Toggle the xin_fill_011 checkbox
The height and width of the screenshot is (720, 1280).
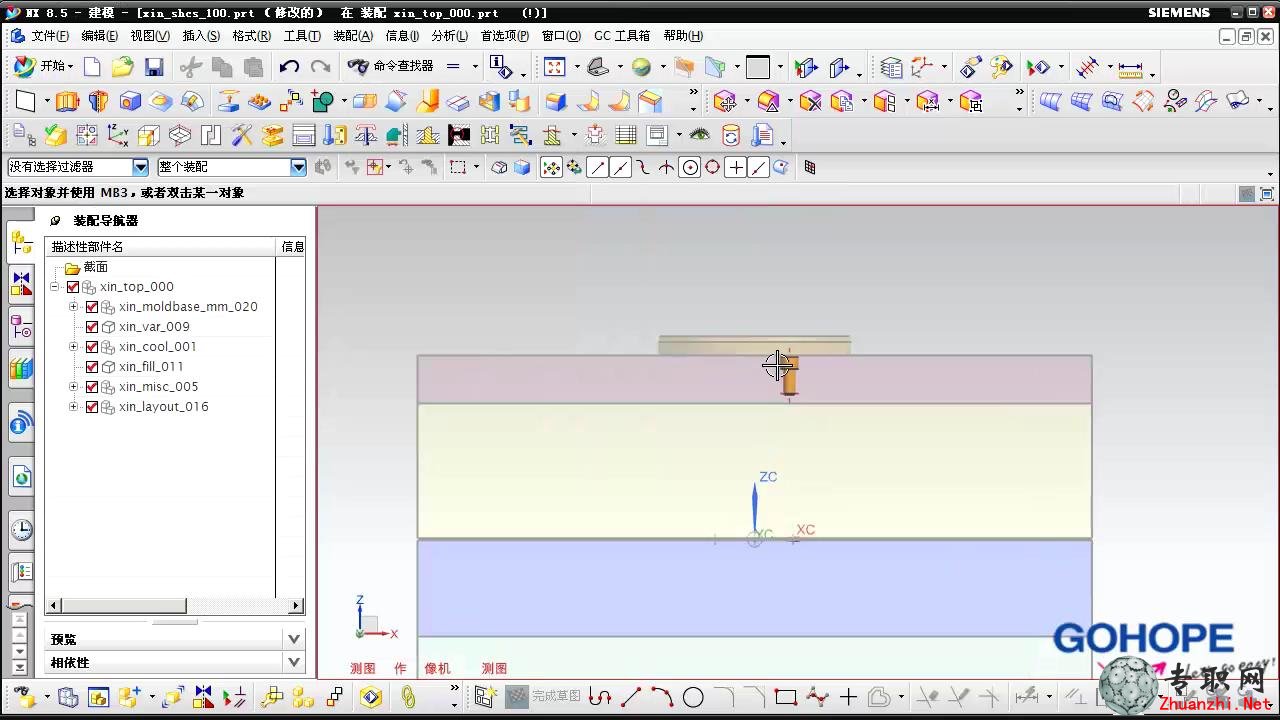92,367
